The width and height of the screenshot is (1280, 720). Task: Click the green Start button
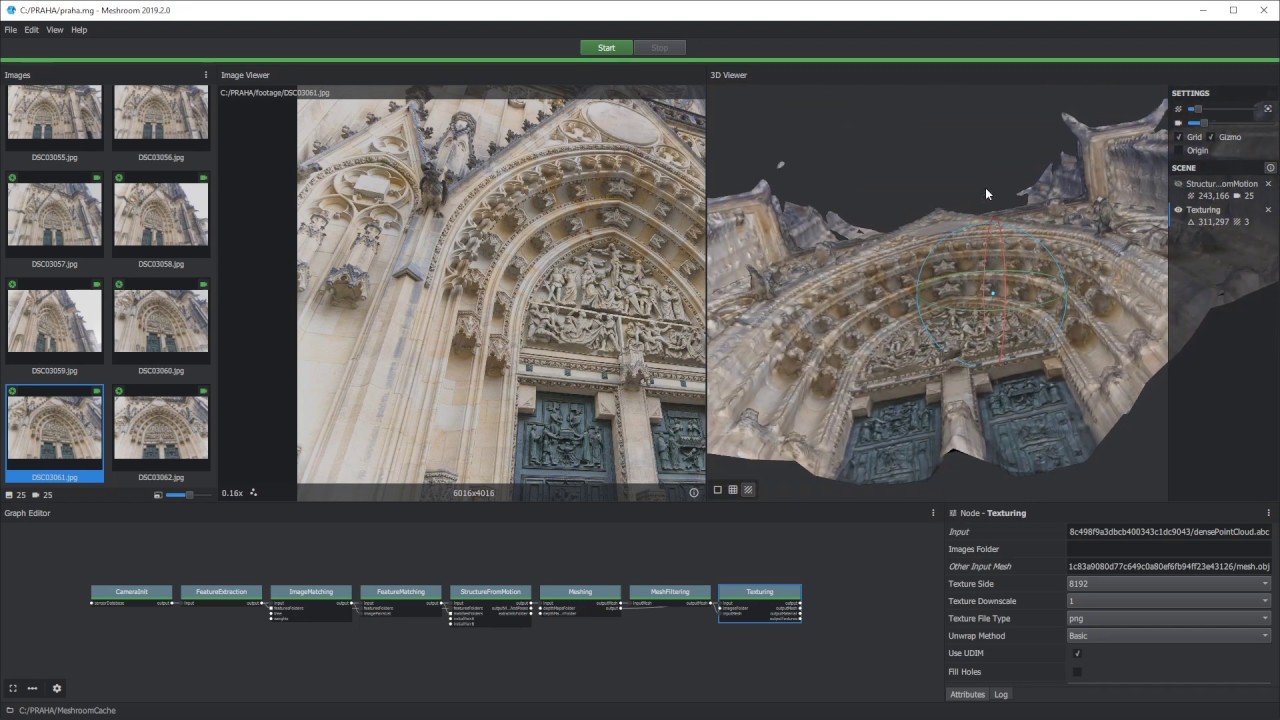point(606,48)
